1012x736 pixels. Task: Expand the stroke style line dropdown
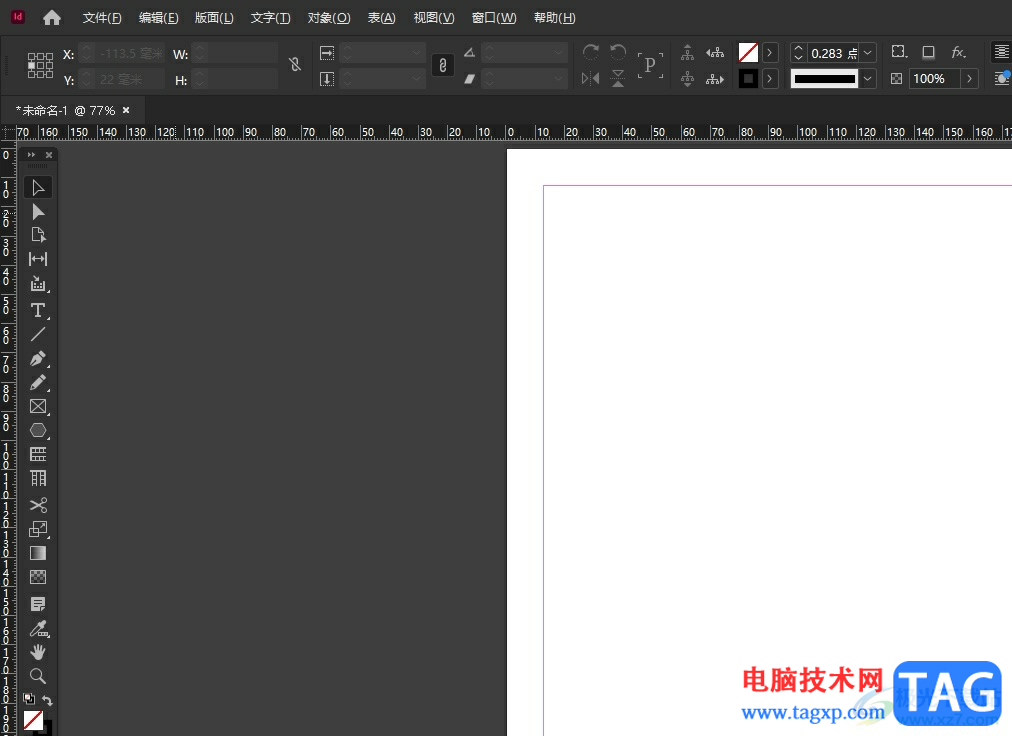pyautogui.click(x=868, y=79)
